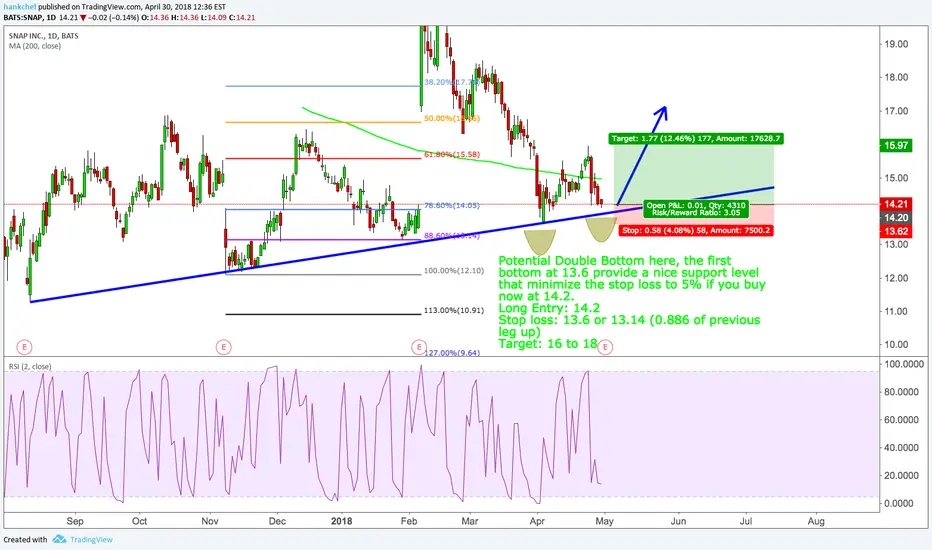Screen dimensions: 932x550
Task: Click the RSI (2, close) indicator legend
Action: (x=30, y=366)
